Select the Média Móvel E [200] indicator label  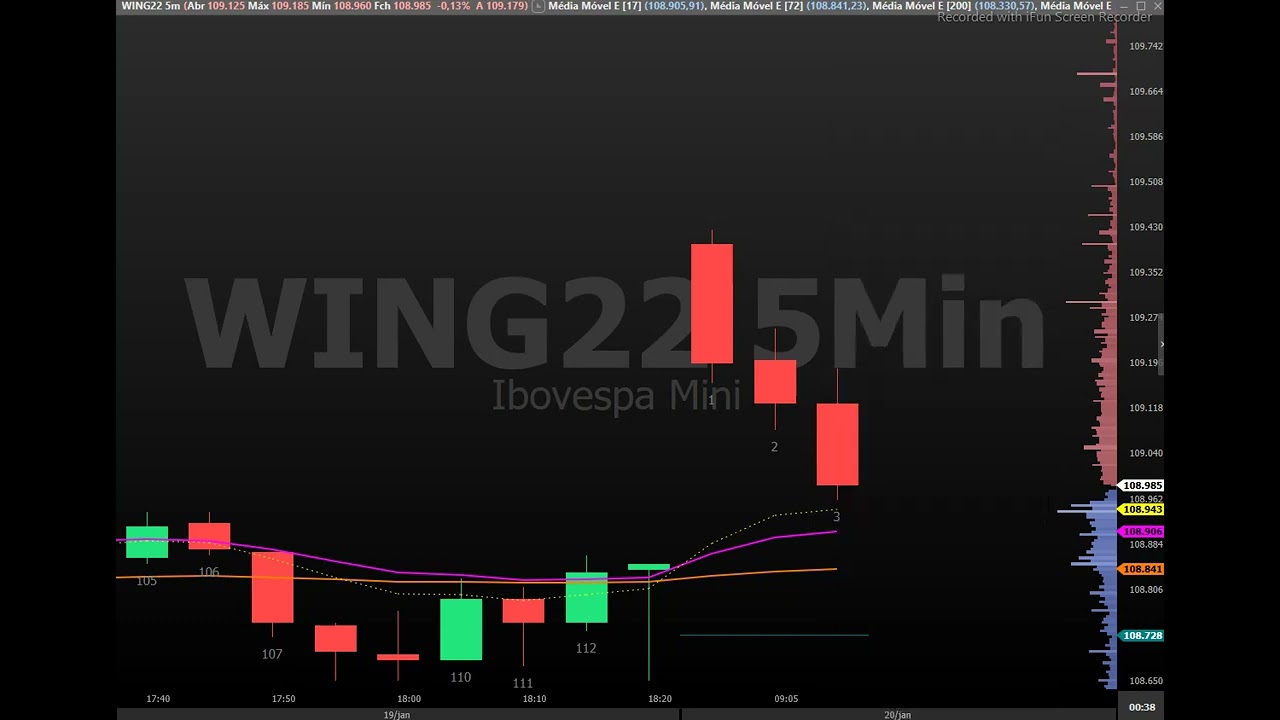coord(921,6)
